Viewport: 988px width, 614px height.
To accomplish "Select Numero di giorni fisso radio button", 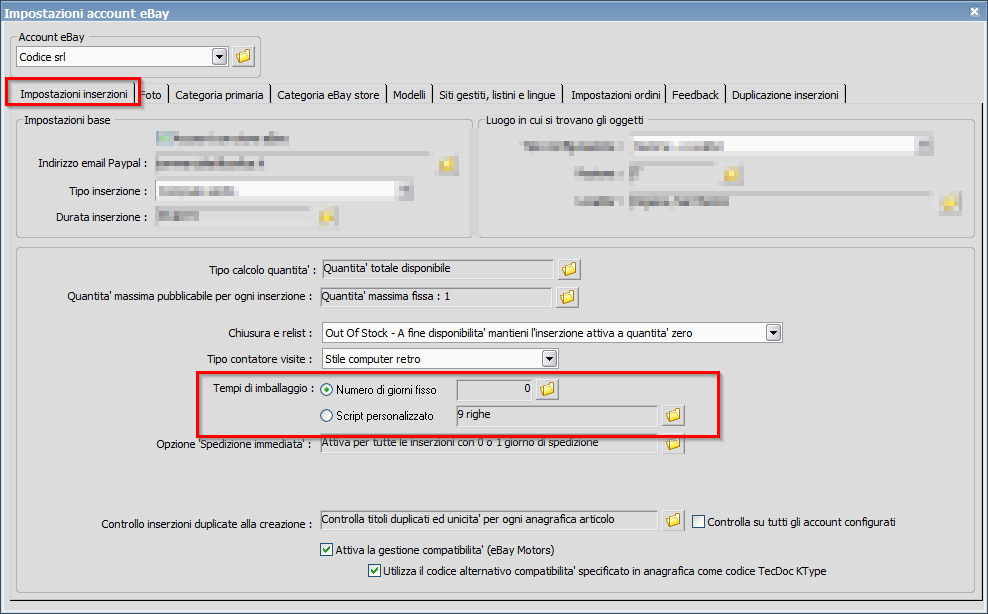I will click(x=326, y=390).
